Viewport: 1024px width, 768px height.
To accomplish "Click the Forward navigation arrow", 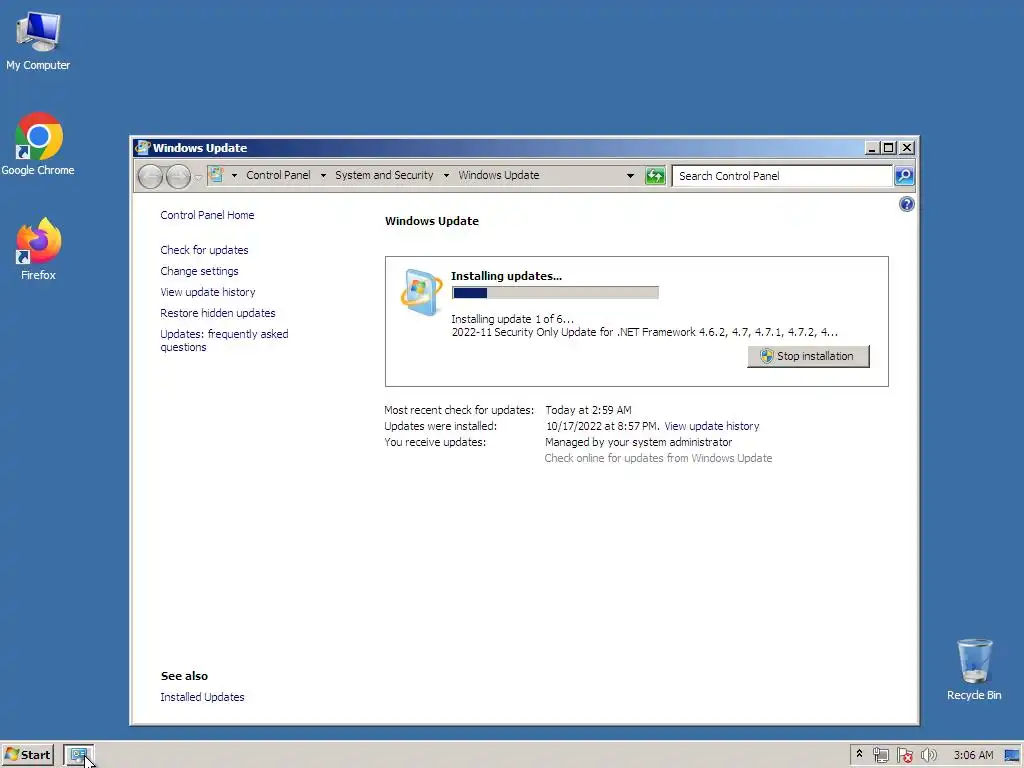I will [x=178, y=176].
